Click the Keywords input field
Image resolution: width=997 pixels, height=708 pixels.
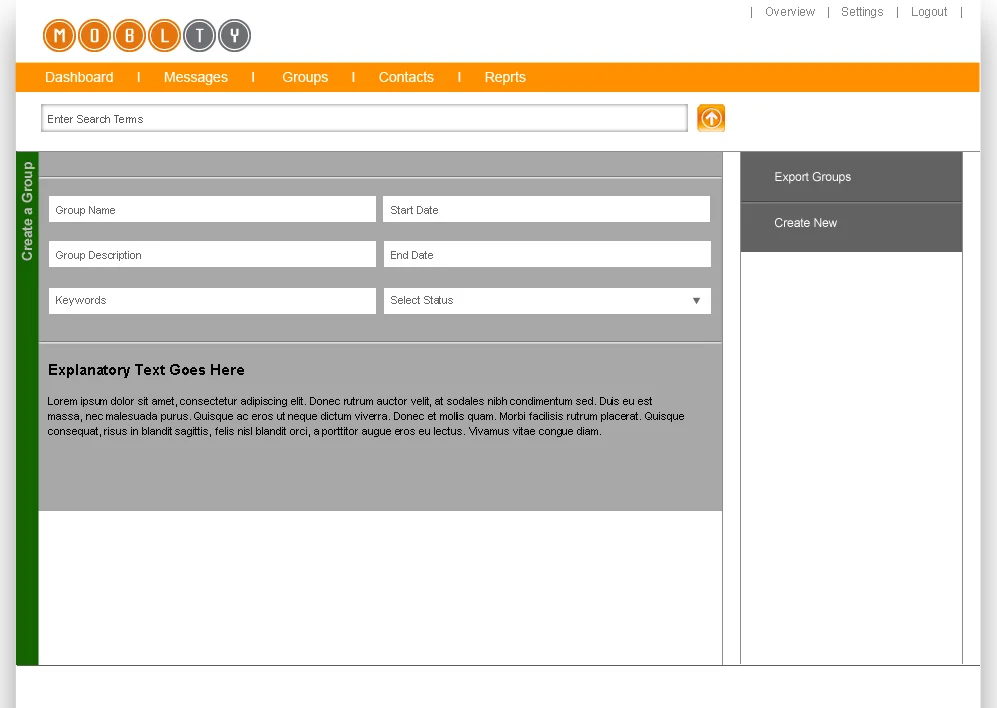pyautogui.click(x=212, y=301)
